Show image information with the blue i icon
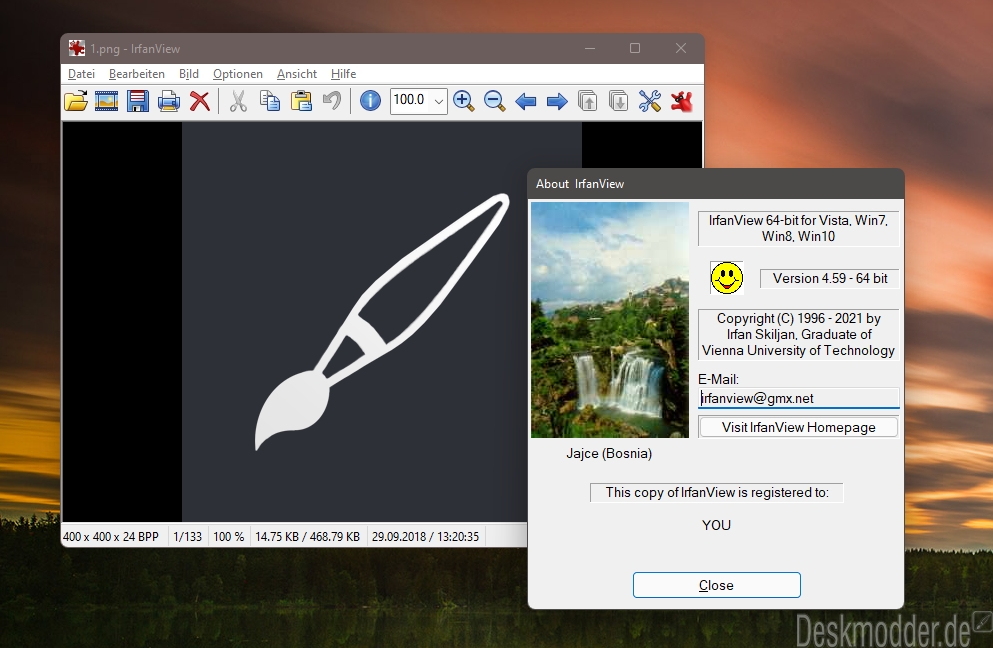 (x=370, y=101)
